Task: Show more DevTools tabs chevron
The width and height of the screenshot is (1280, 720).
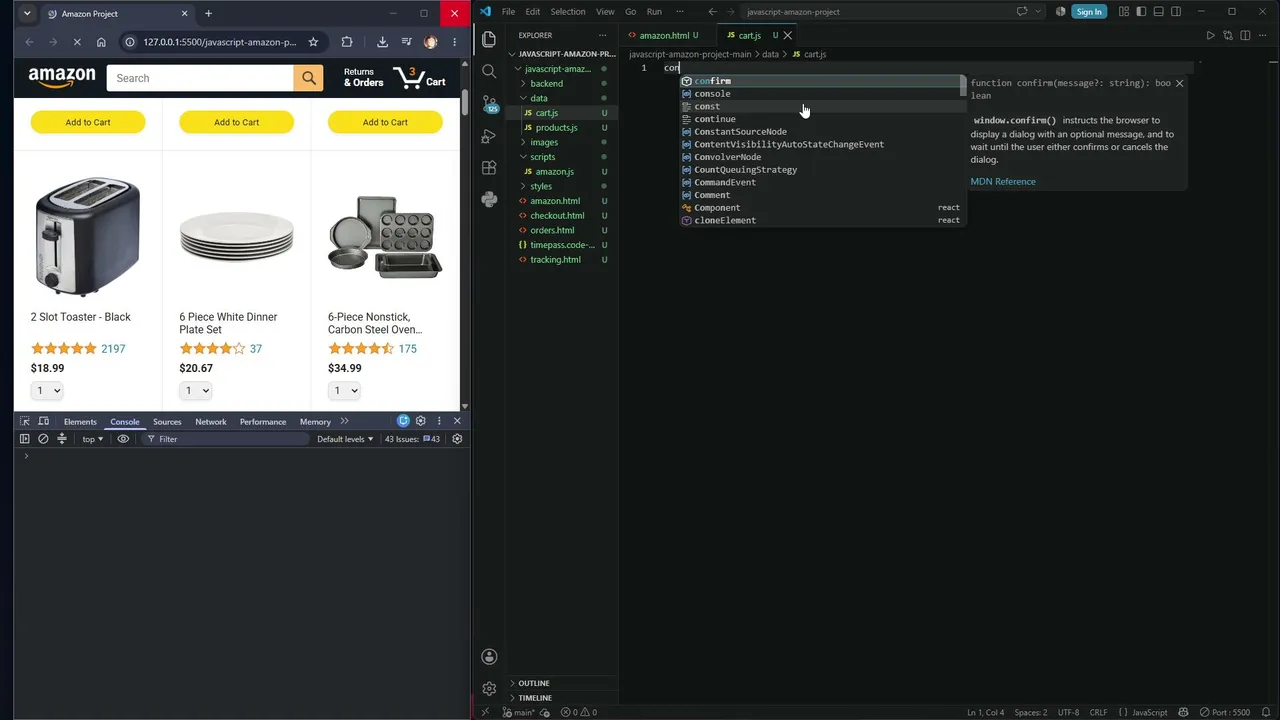Action: pos(345,421)
